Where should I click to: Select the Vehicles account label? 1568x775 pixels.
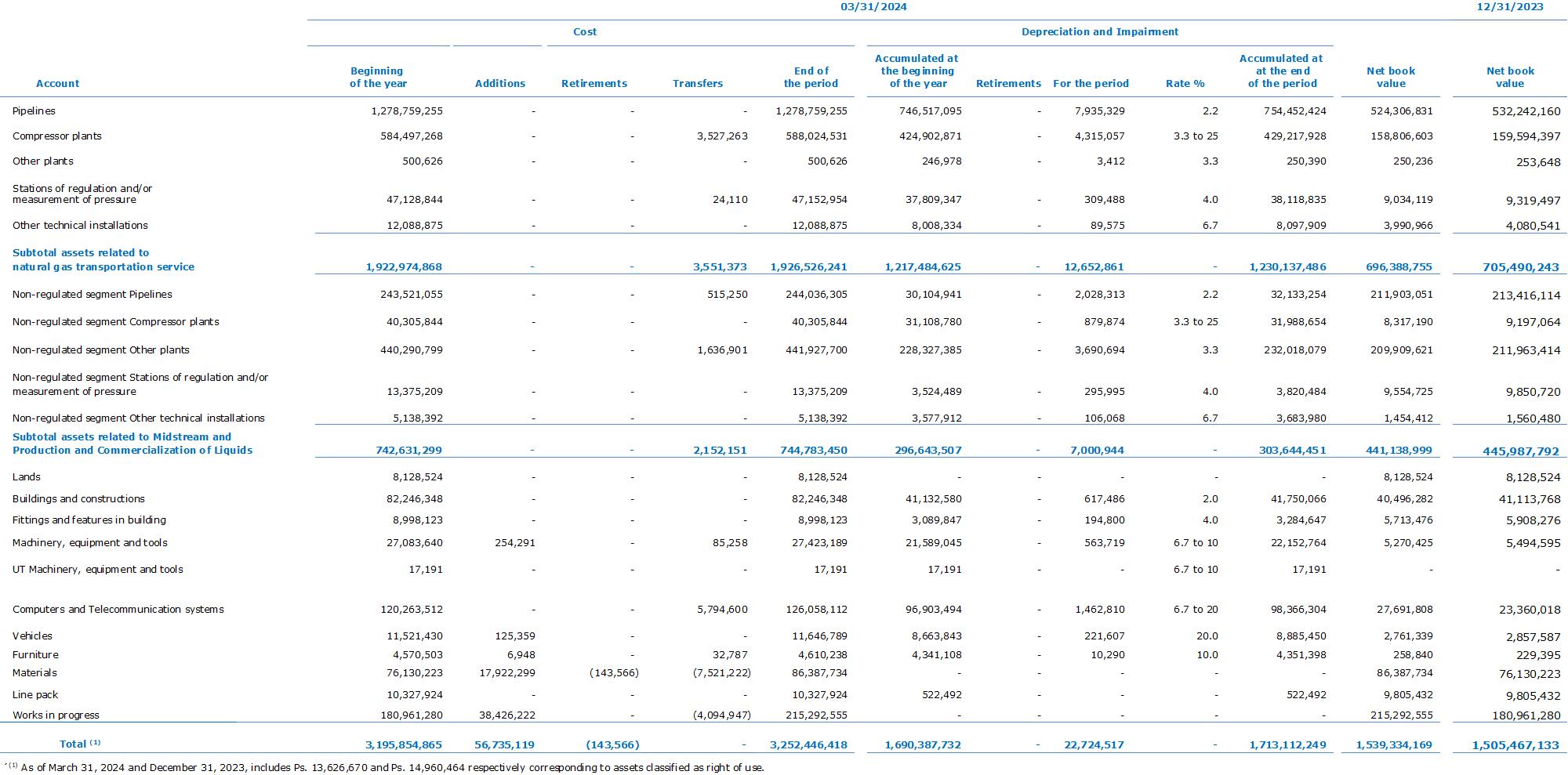coord(32,636)
